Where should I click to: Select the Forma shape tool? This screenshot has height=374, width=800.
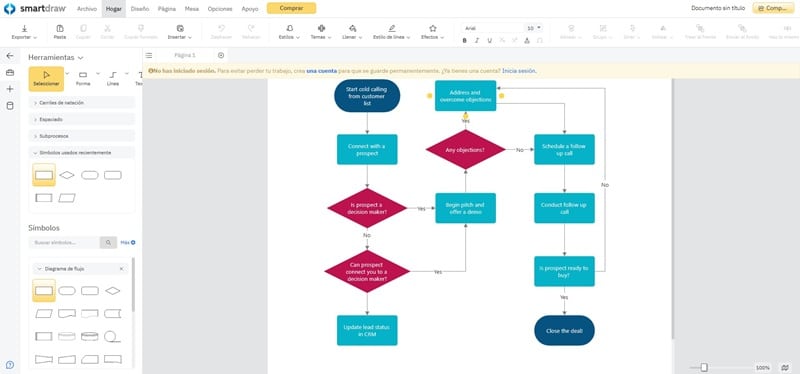83,79
